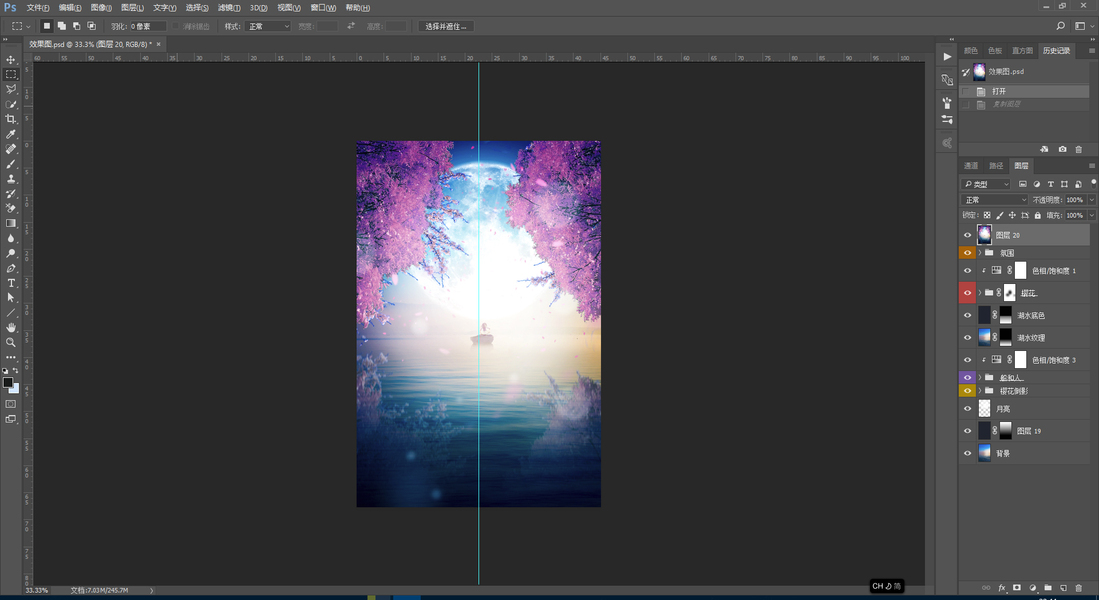
Task: Click the foreground color swatch
Action: [x=8, y=383]
